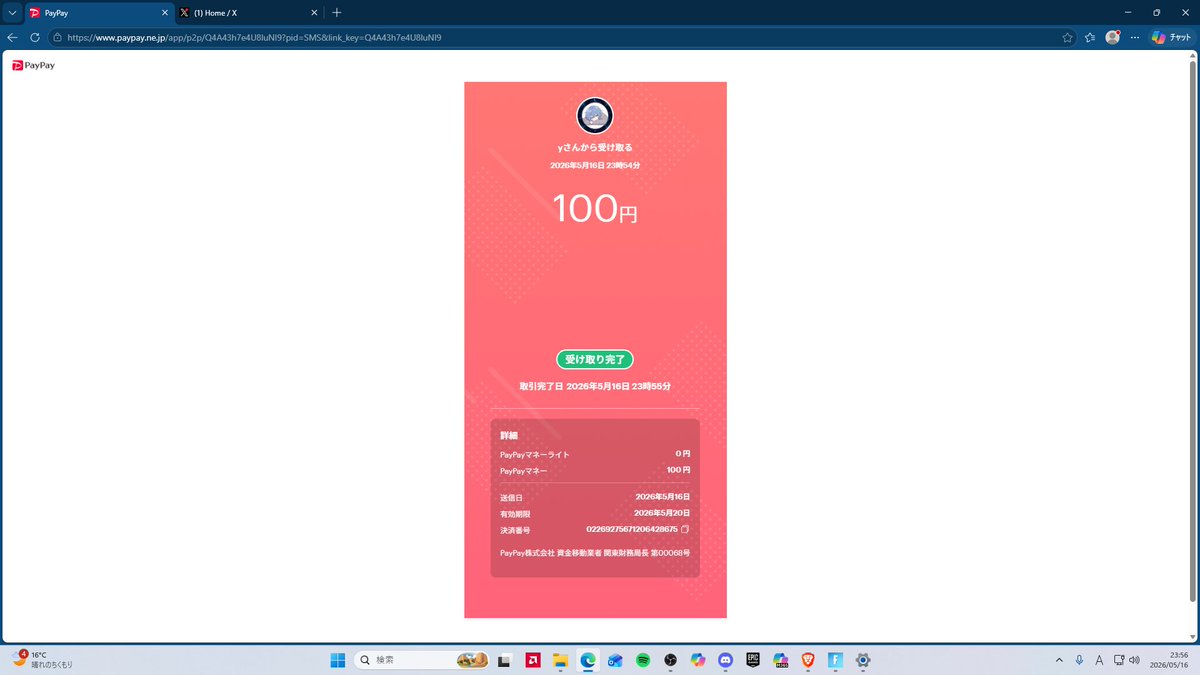
Task: Close the Home / X tab
Action: pyautogui.click(x=314, y=13)
